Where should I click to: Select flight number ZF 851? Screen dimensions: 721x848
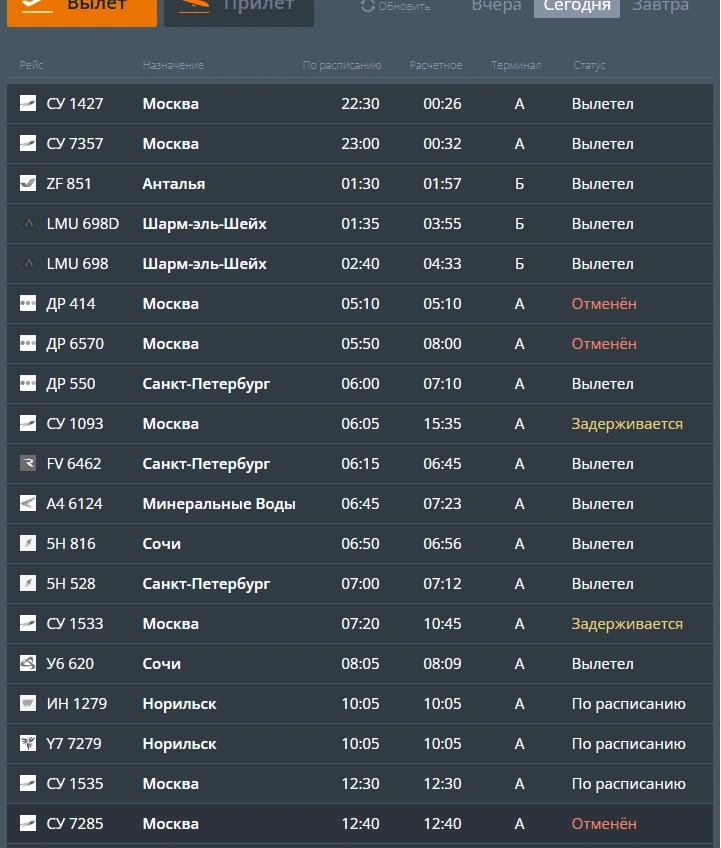pos(69,183)
